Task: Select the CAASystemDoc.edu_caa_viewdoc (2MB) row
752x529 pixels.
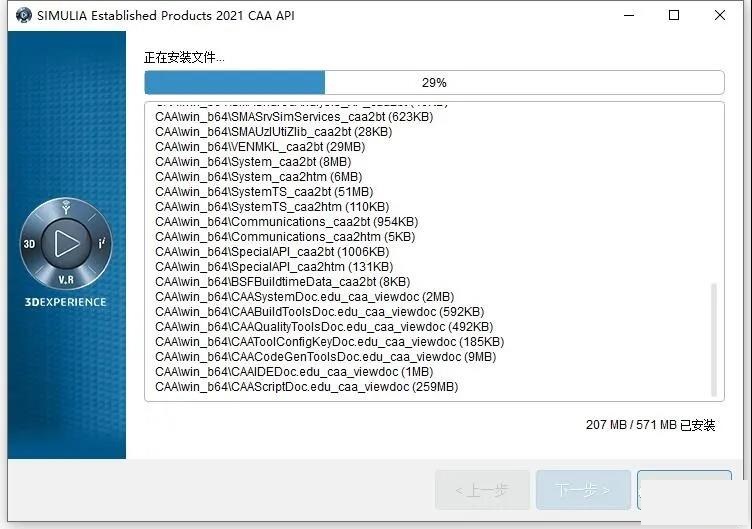Action: coord(305,296)
